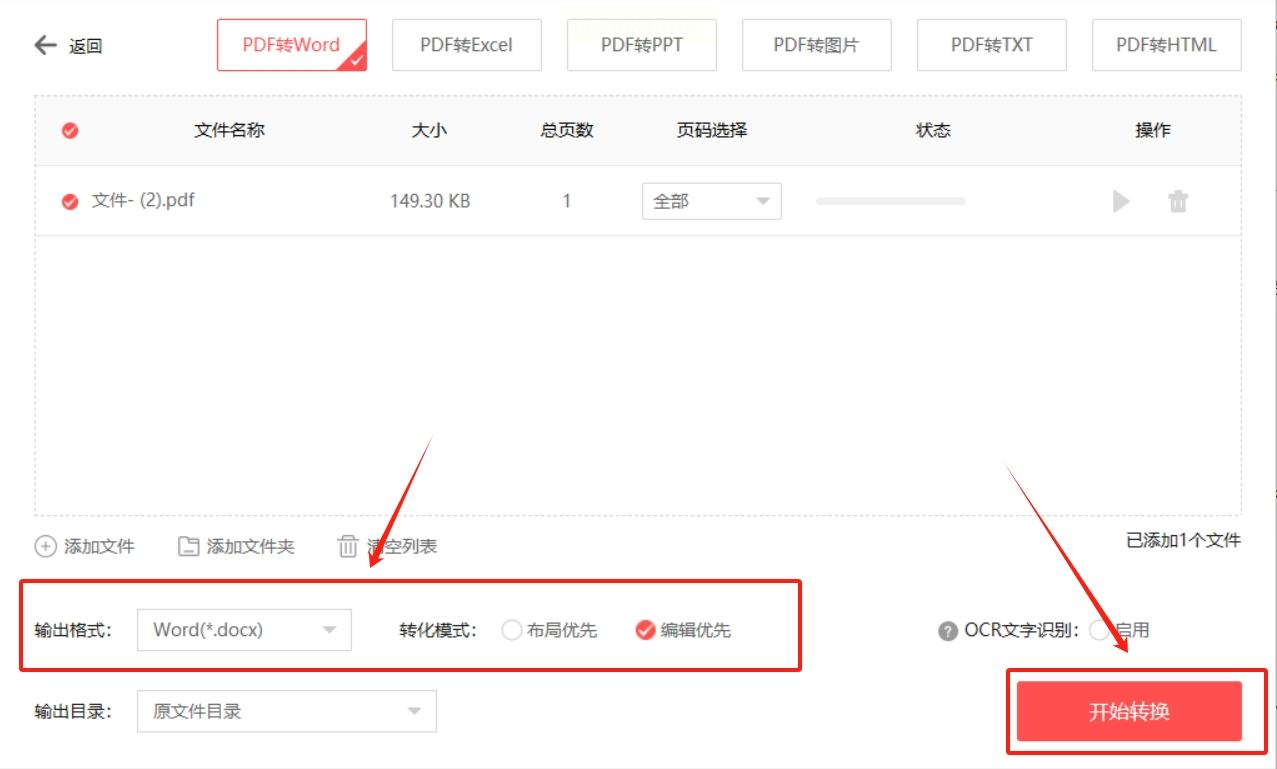This screenshot has height=769, width=1277.
Task: Click the 输出目录 label
Action: (73, 711)
